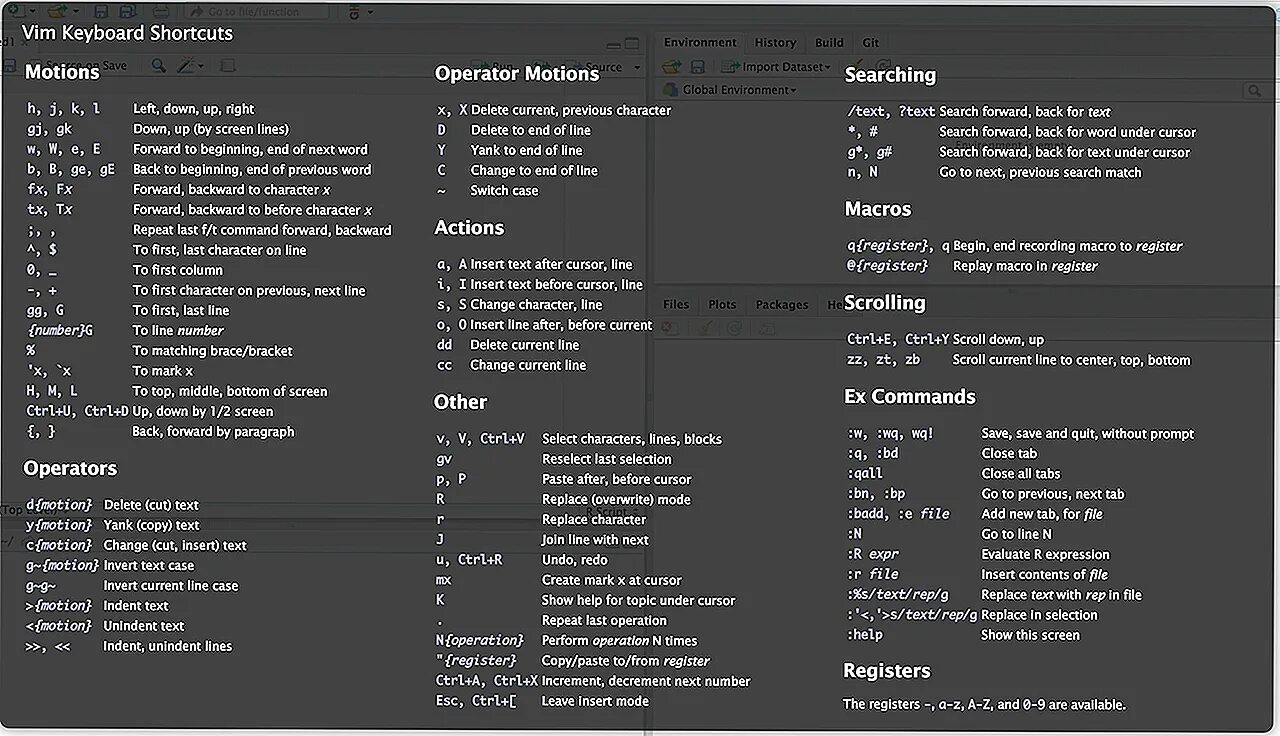The height and width of the screenshot is (736, 1280).
Task: Expand the Import Dataset dropdown
Action: tap(785, 67)
